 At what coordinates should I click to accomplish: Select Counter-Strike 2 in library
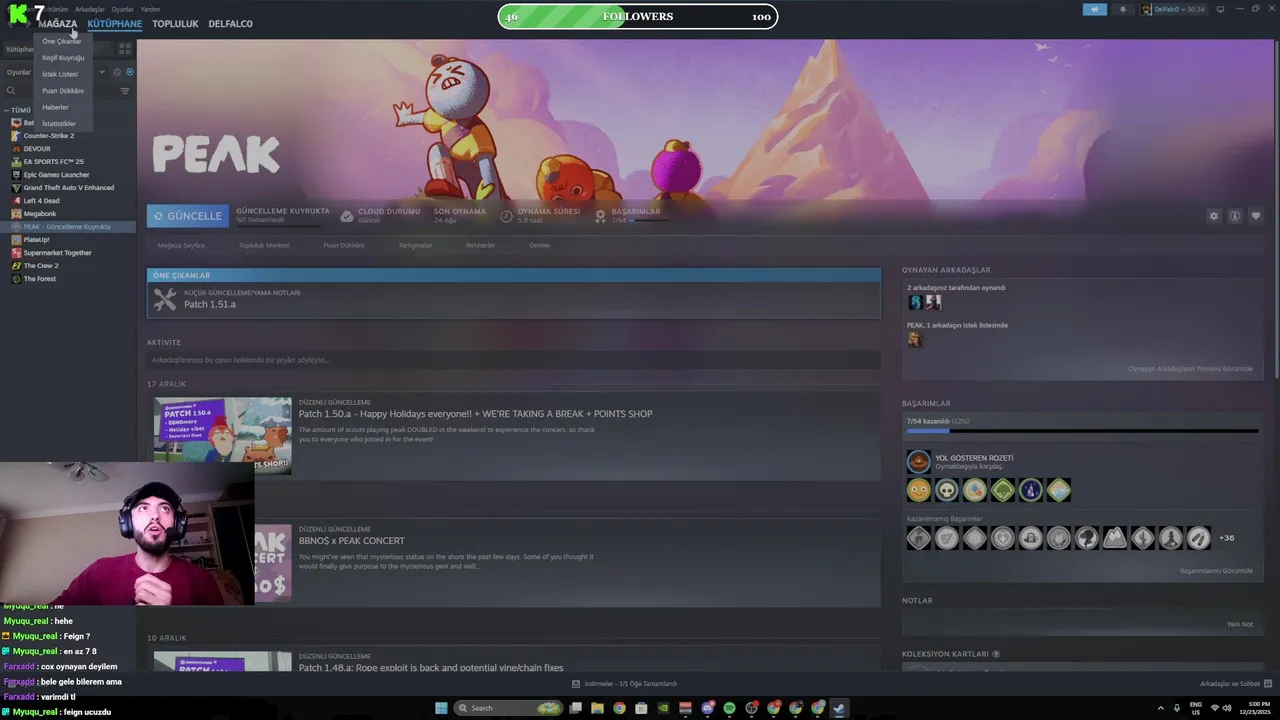49,136
